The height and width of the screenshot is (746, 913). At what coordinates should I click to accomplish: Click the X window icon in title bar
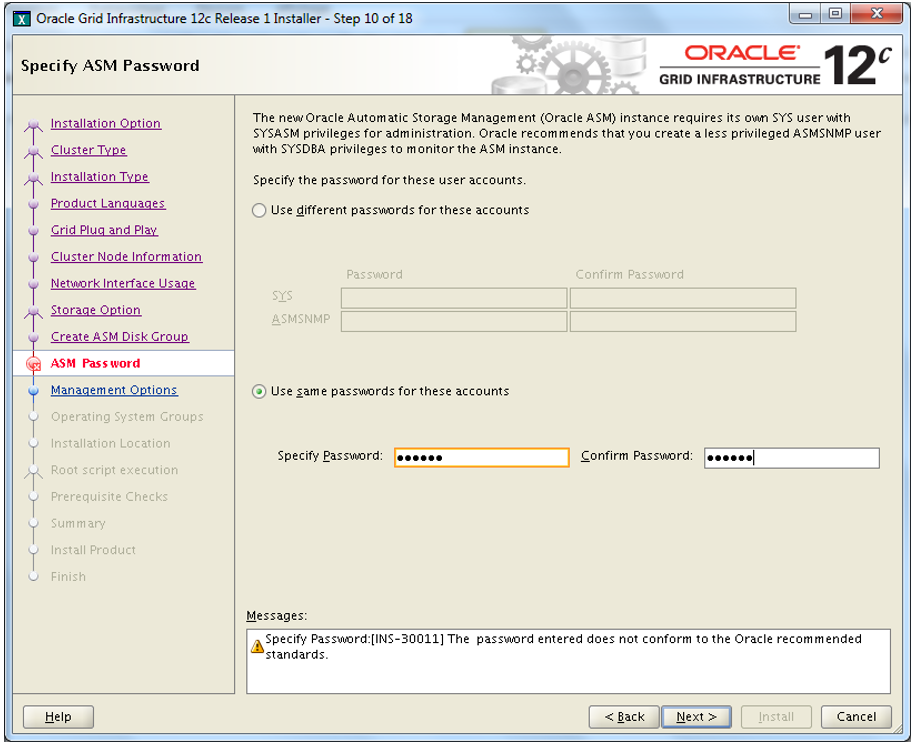tap(22, 19)
